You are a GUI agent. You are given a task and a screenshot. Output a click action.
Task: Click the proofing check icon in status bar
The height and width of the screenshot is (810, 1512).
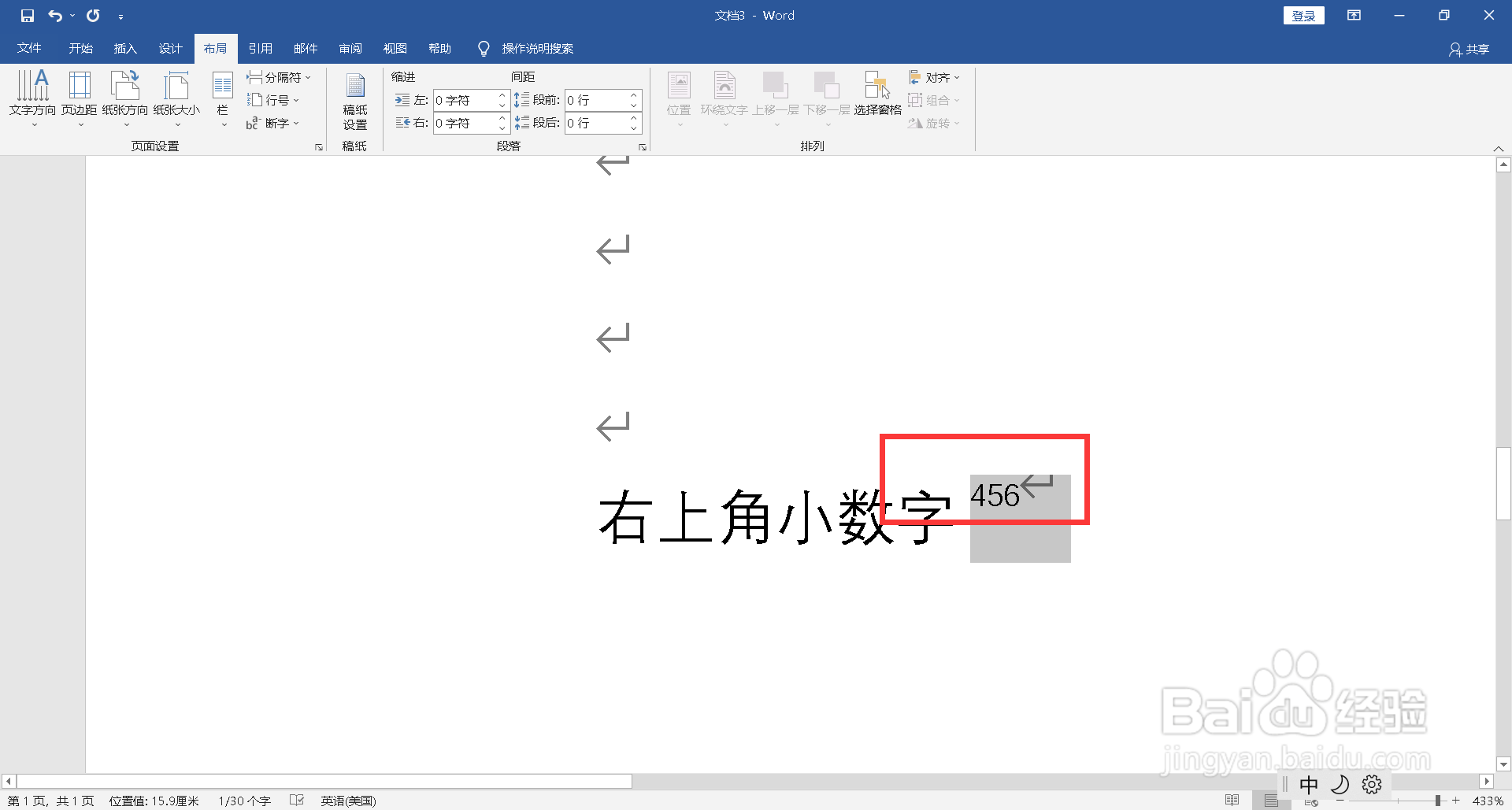coord(297,800)
